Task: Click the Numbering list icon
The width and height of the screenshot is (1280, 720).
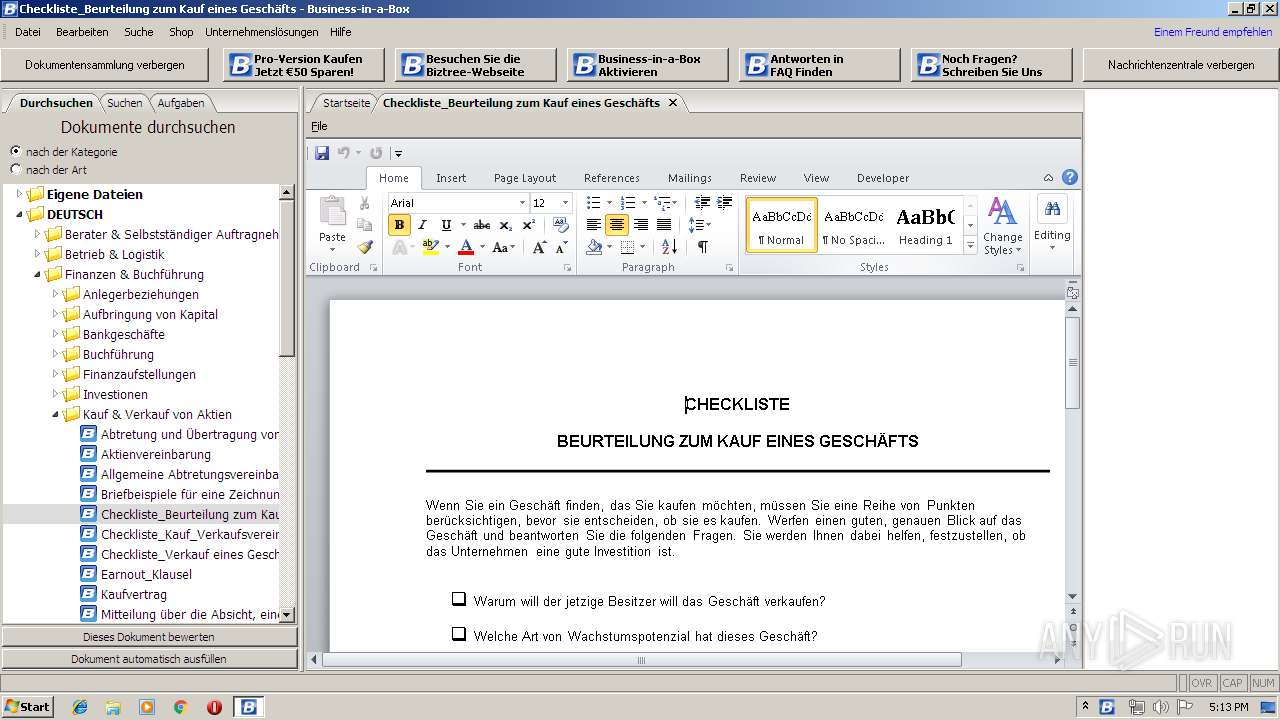Action: coord(628,203)
